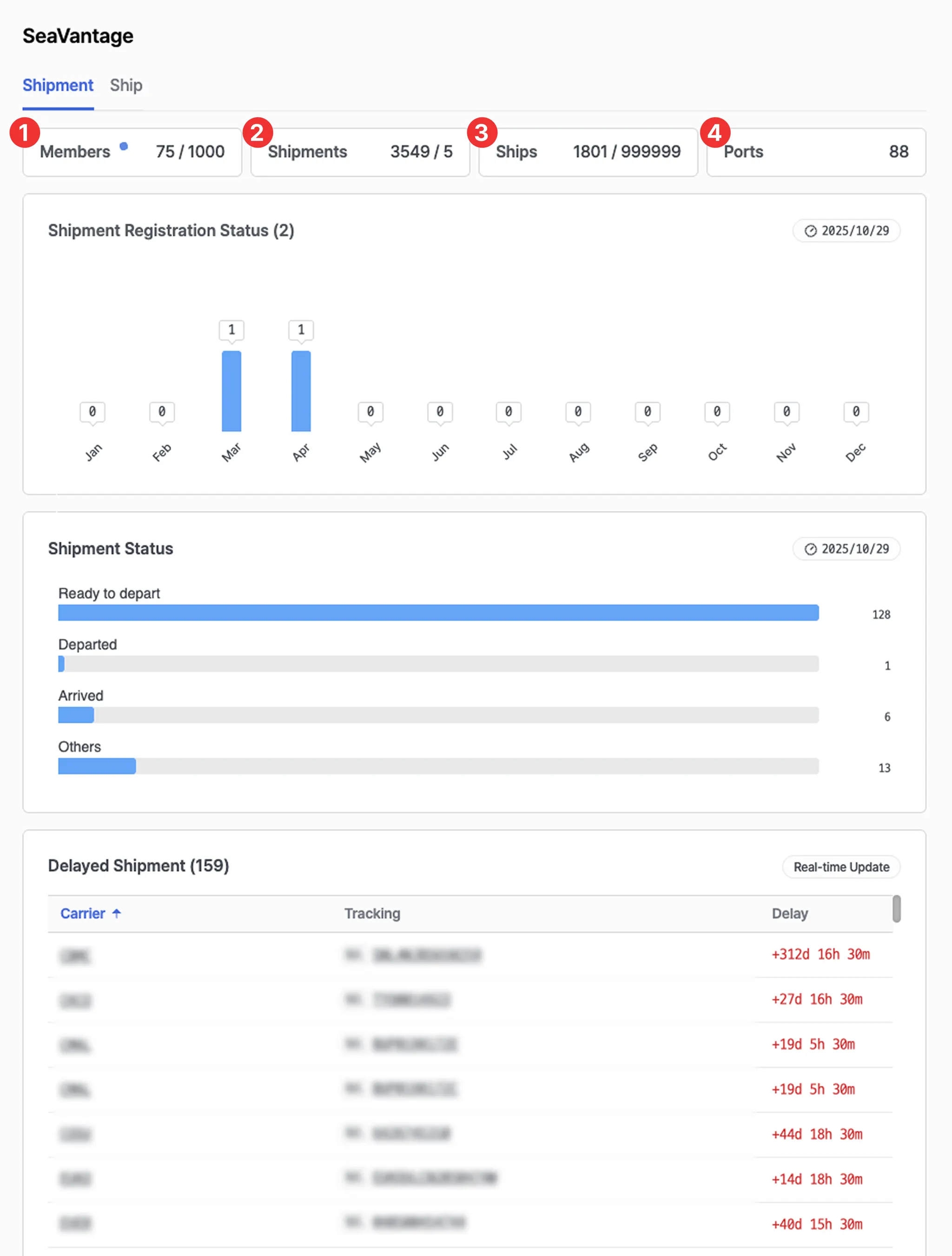
Task: Click clock icon in Shipment Status date badge
Action: [x=810, y=549]
